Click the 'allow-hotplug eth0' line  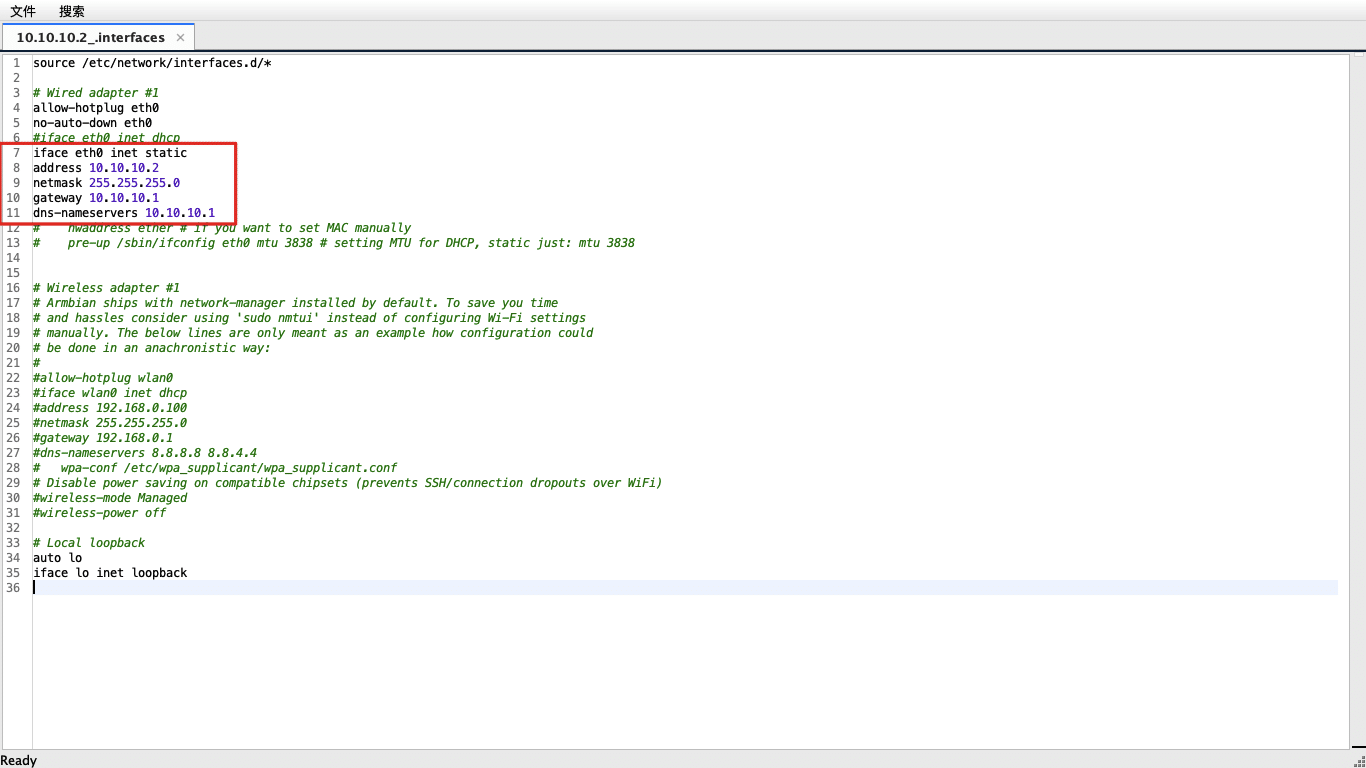point(96,108)
